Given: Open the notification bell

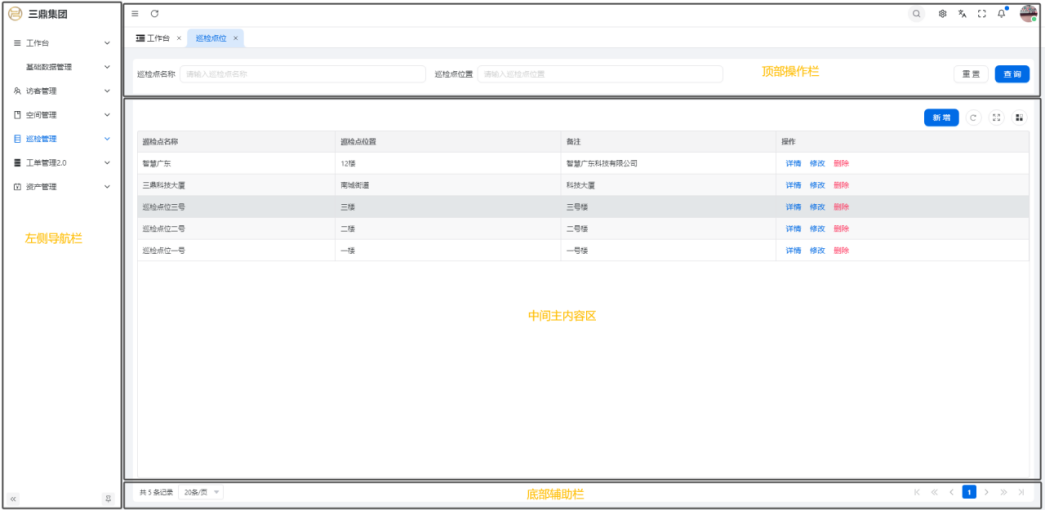Looking at the screenshot, I should 1001,14.
